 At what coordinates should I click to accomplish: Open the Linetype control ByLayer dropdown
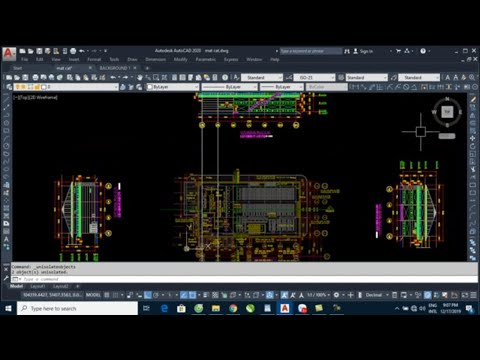229,87
